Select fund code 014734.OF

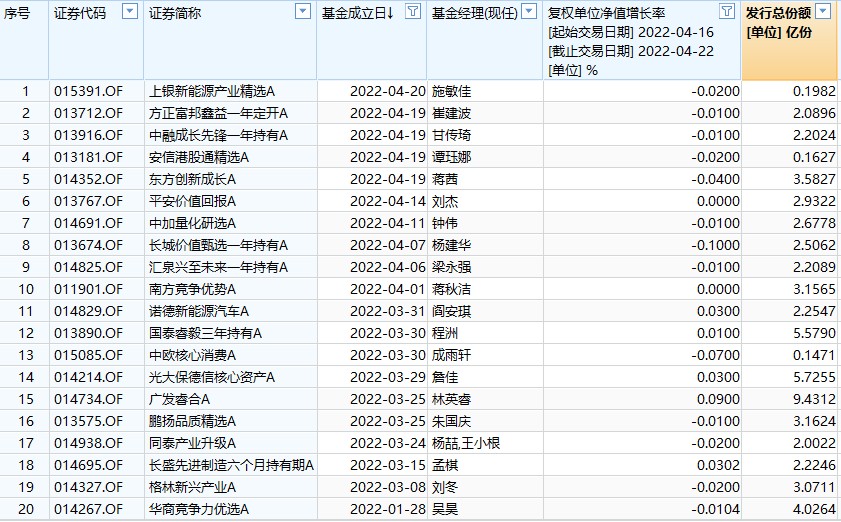[x=88, y=399]
